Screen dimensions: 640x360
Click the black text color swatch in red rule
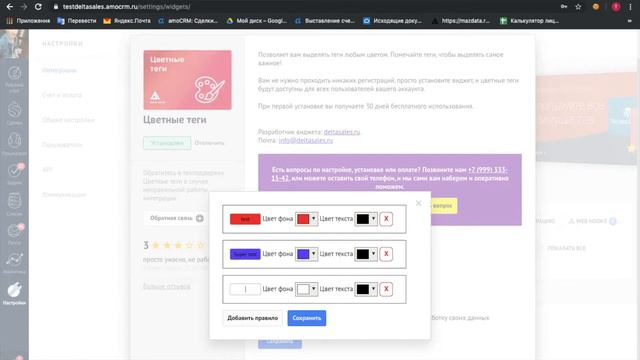(x=362, y=219)
